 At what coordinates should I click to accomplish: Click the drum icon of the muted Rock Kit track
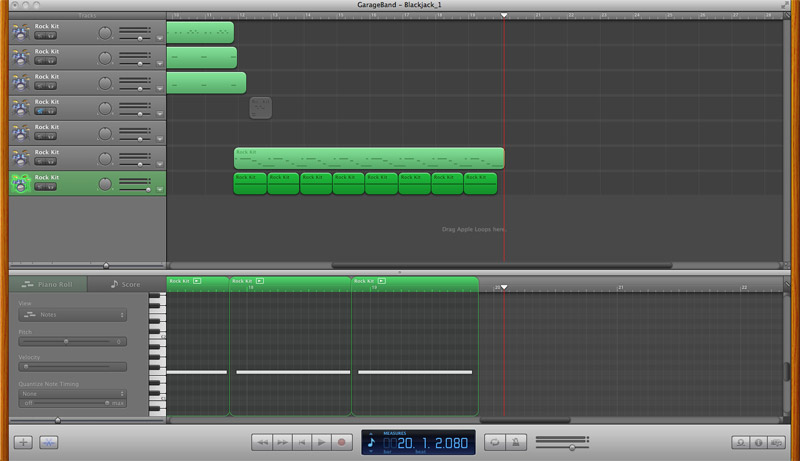[21, 108]
